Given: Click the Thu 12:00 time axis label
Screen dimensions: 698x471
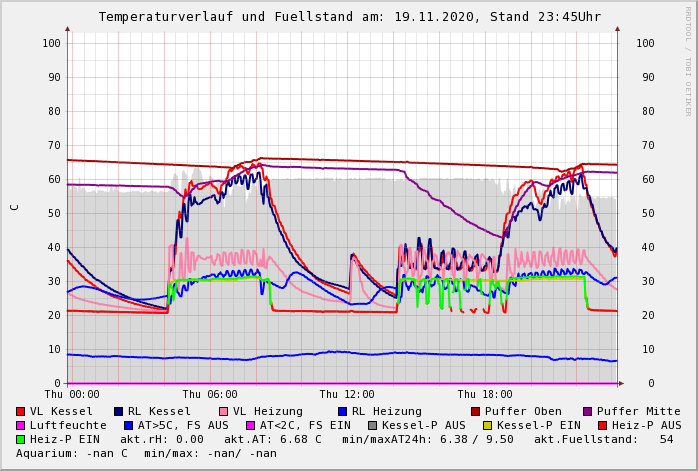Looking at the screenshot, I should coord(347,395).
